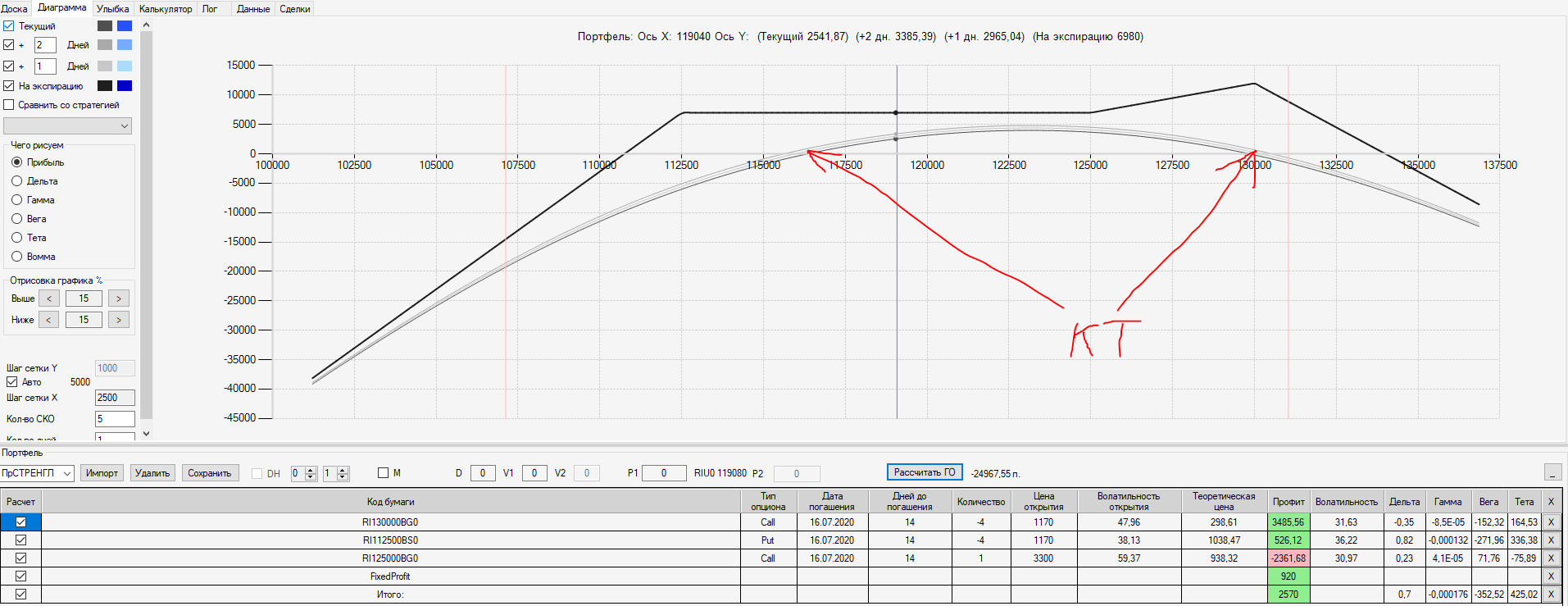Decrease the Ниже percentage with left arrow
This screenshot has width=1568, height=606.
click(49, 320)
